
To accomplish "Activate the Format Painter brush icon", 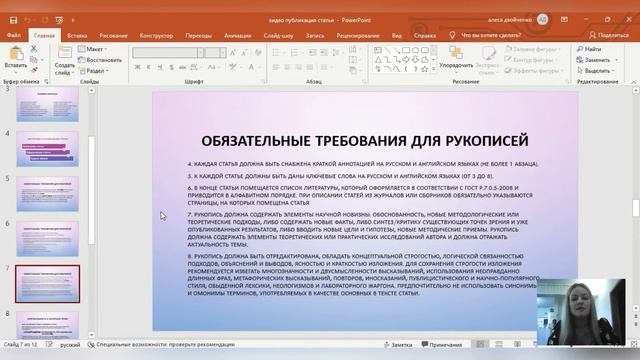I will tap(34, 71).
